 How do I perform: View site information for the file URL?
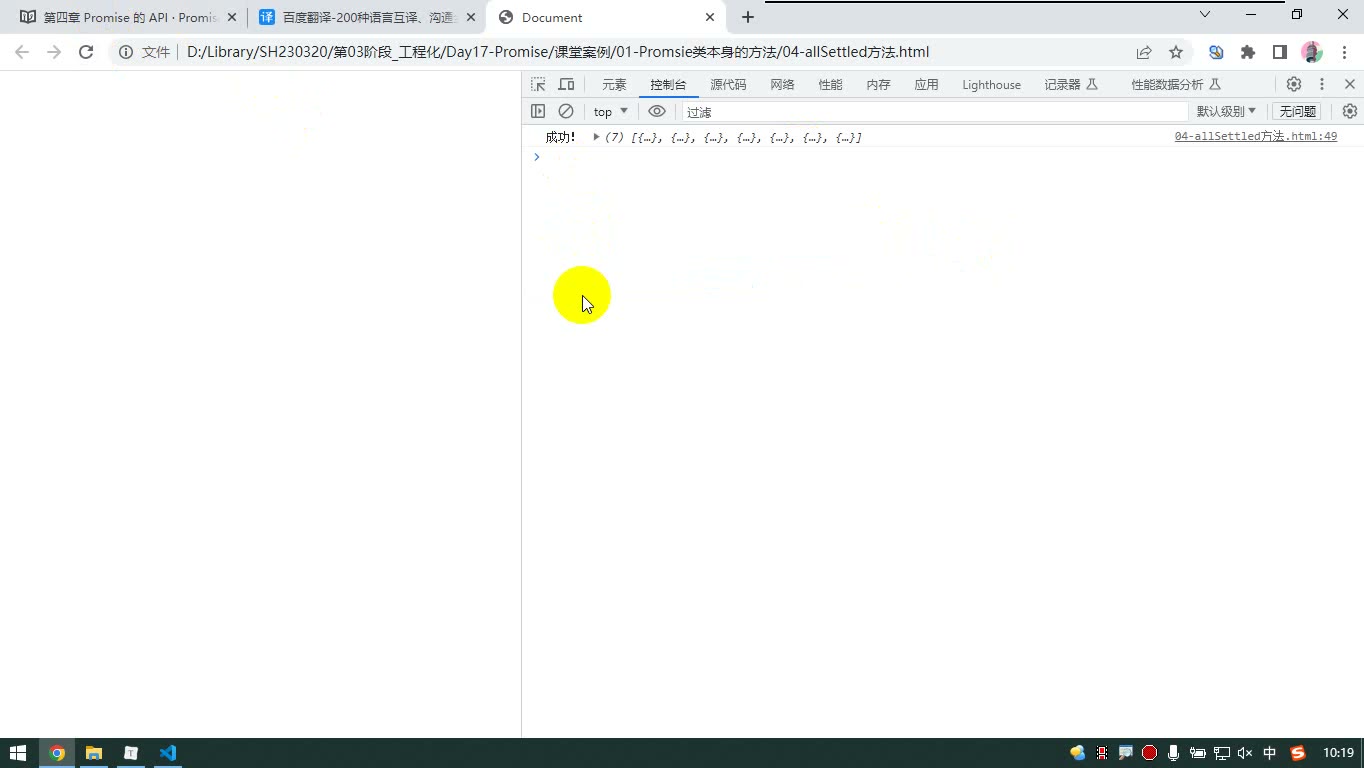coord(126,52)
